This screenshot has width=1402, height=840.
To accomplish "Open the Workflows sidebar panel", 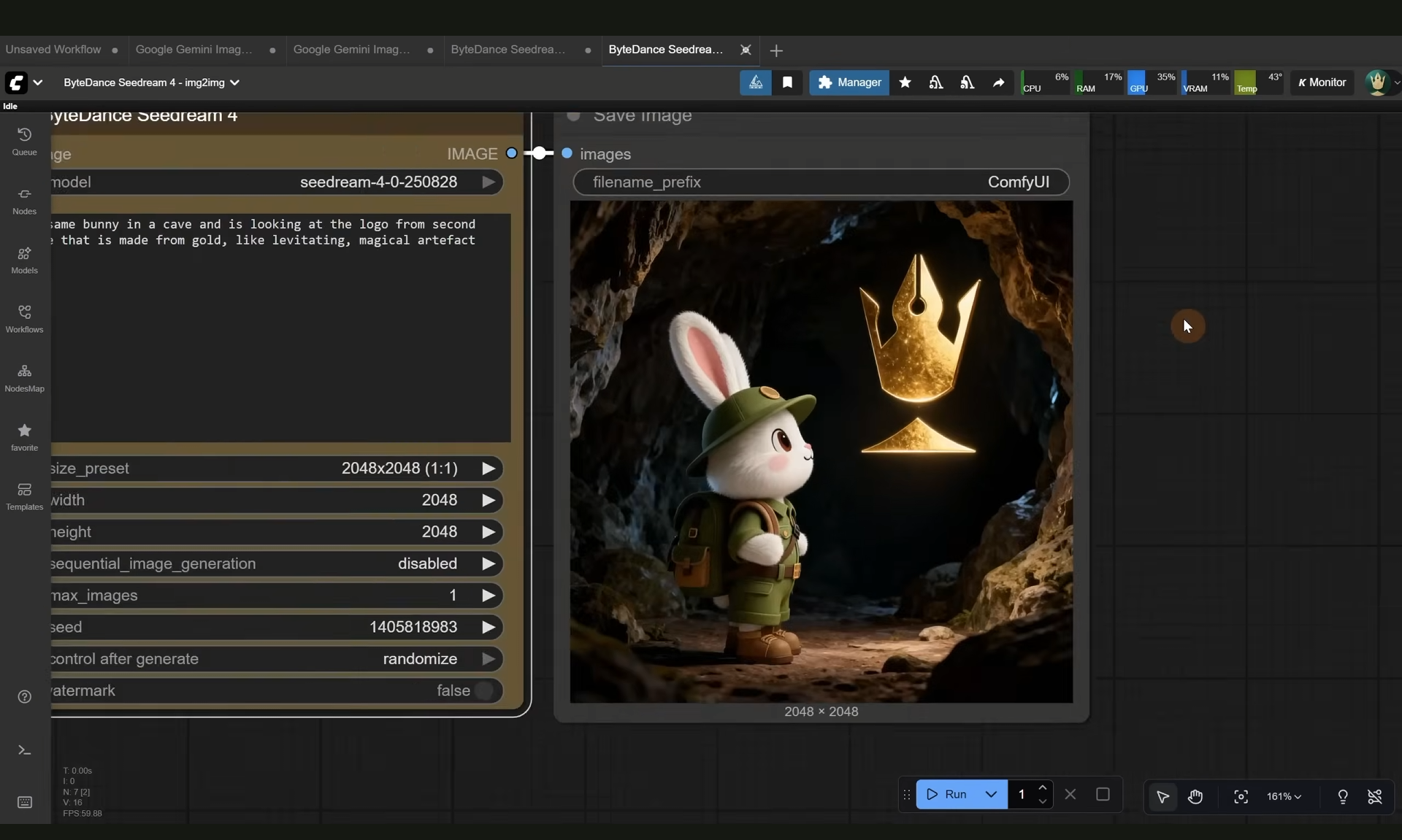I will (x=24, y=318).
